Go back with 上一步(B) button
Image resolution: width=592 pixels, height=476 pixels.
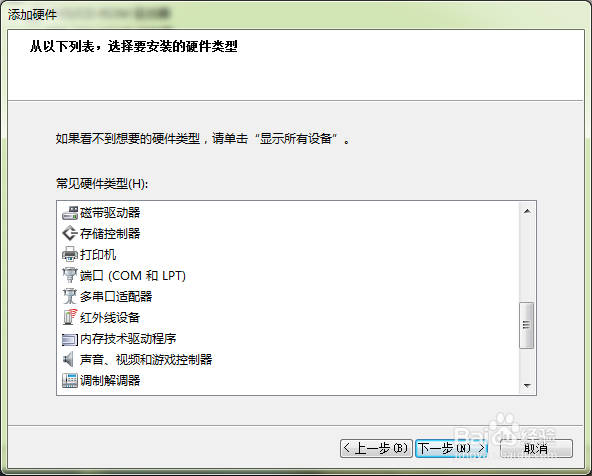coord(376,448)
